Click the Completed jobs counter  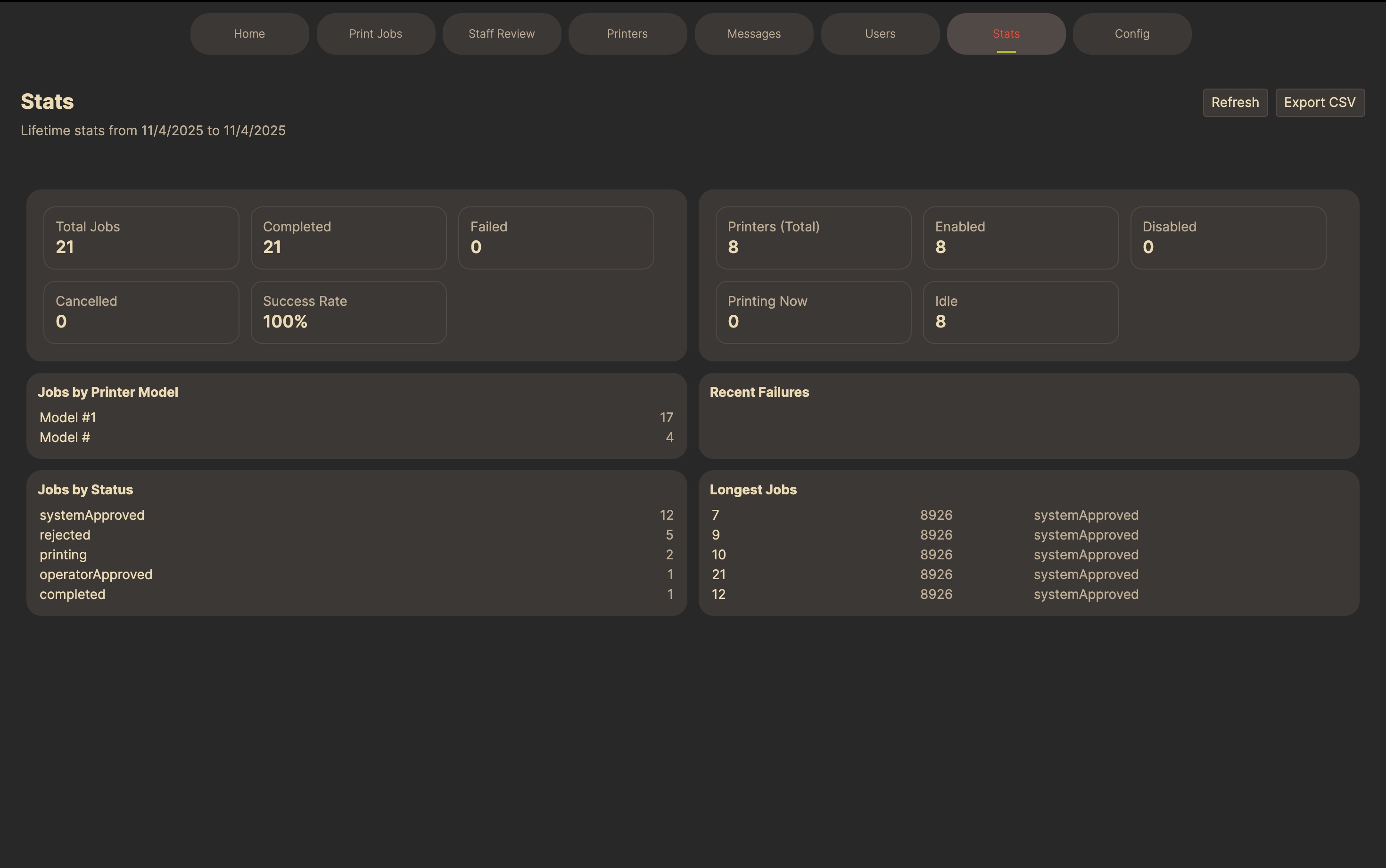348,237
